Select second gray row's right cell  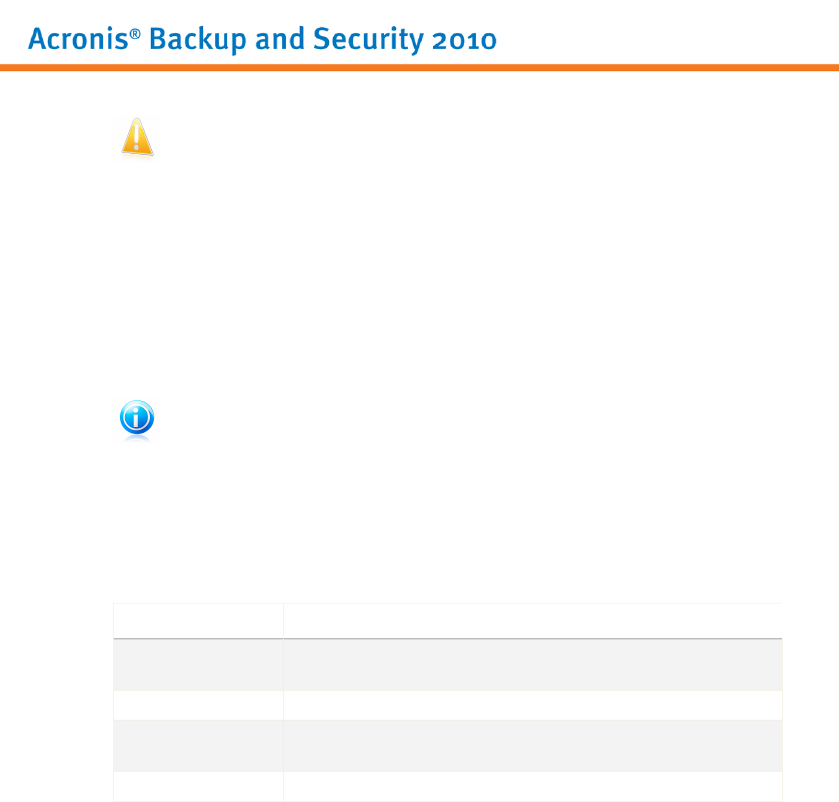(533, 746)
